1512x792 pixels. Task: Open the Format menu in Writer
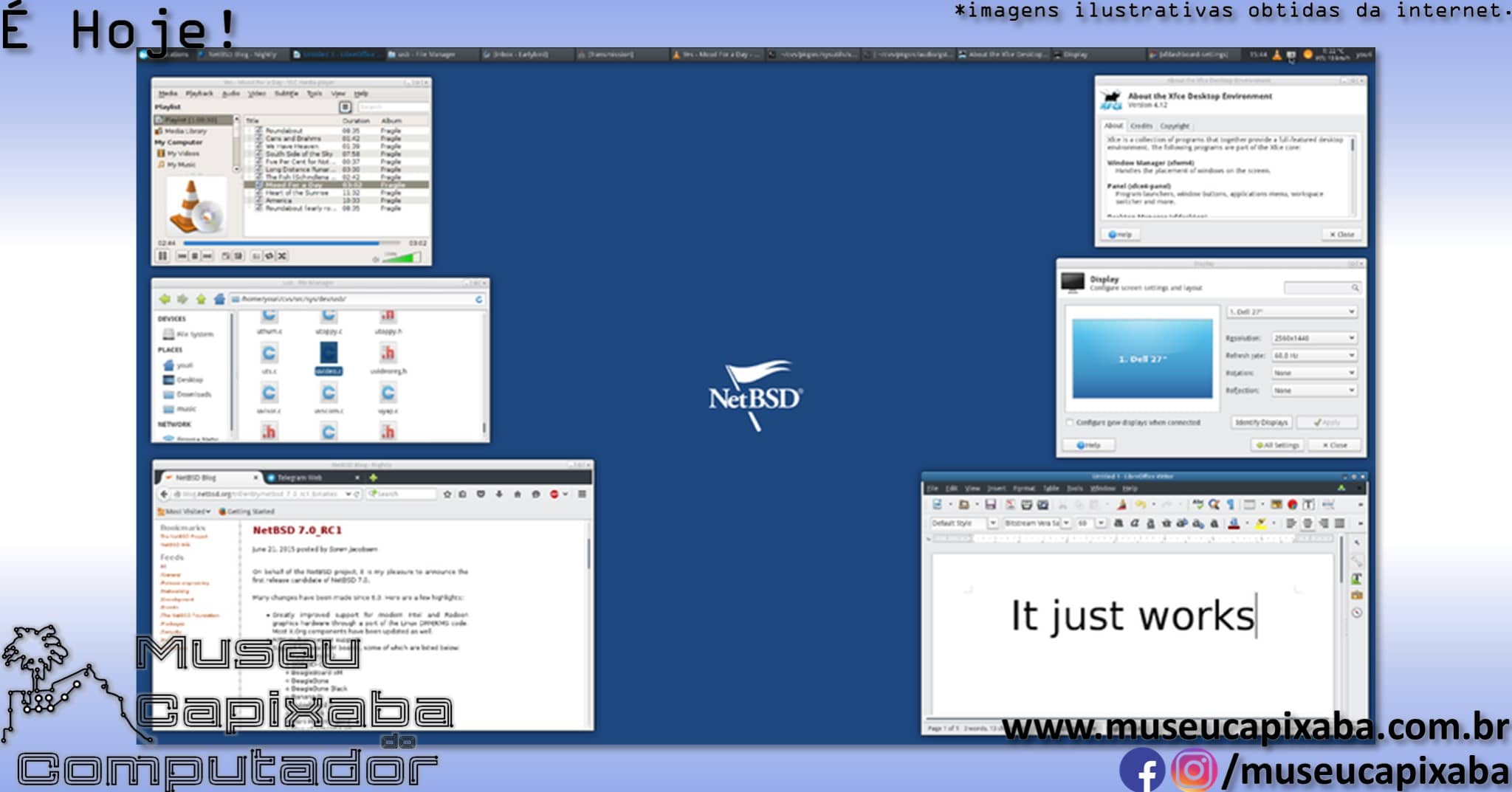[1023, 489]
